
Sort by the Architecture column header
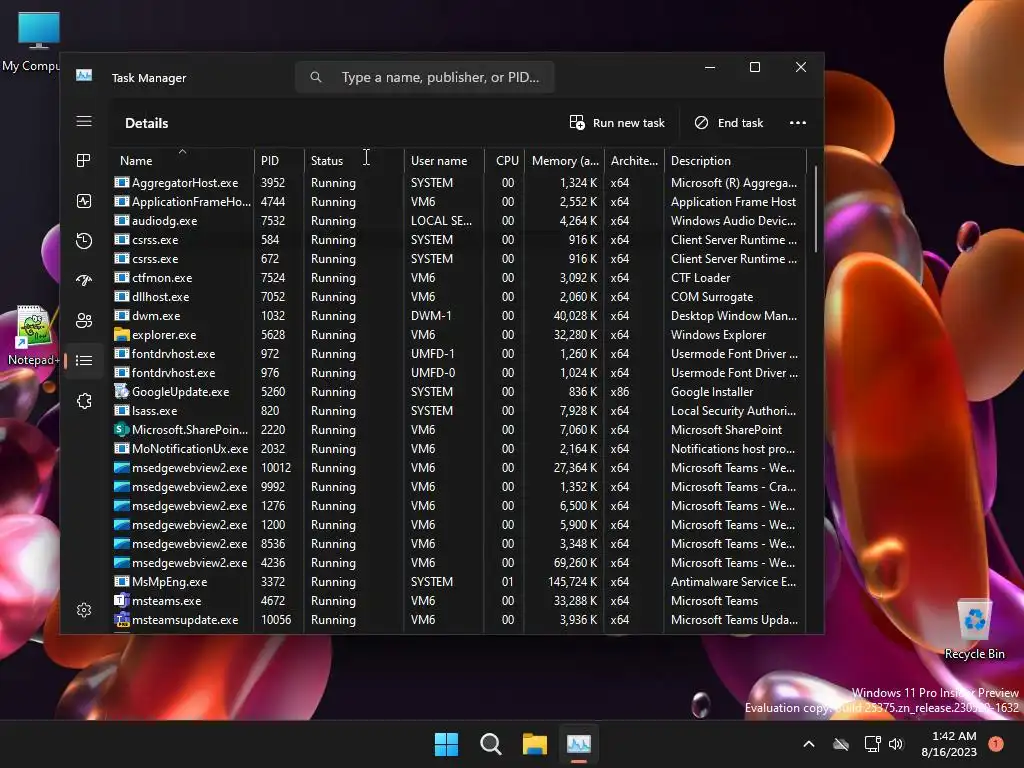pyautogui.click(x=634, y=161)
